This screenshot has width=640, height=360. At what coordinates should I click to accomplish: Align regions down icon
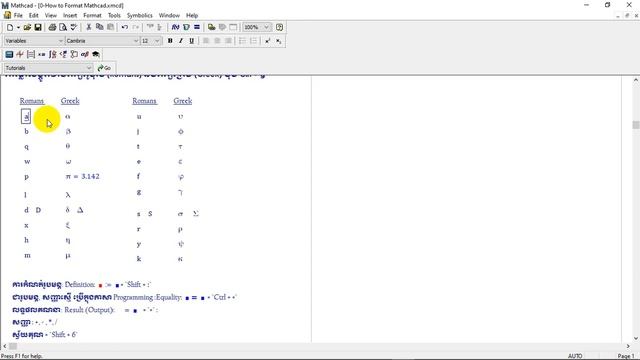[x=160, y=27]
